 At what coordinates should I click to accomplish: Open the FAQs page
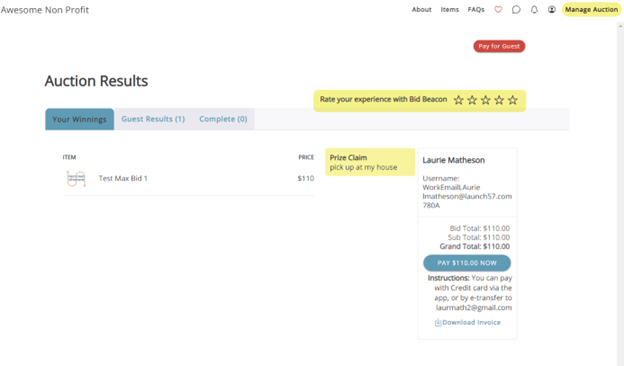[x=476, y=10]
